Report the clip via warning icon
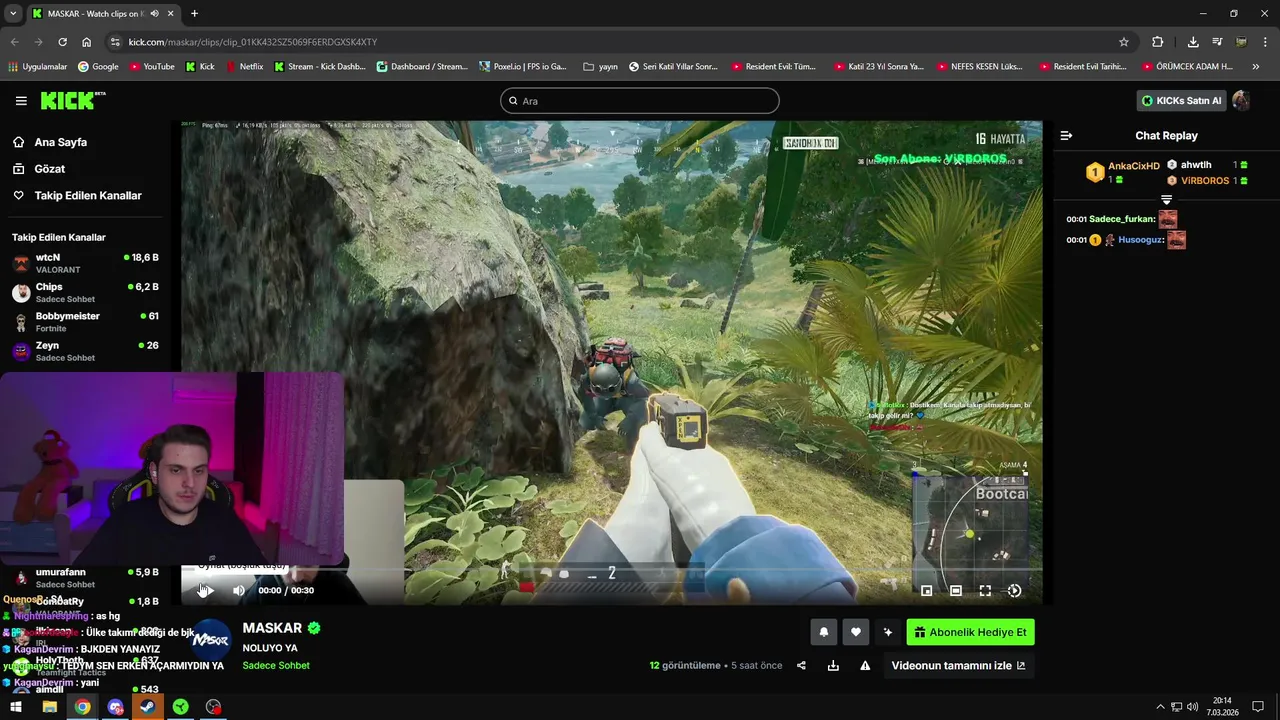 (865, 666)
